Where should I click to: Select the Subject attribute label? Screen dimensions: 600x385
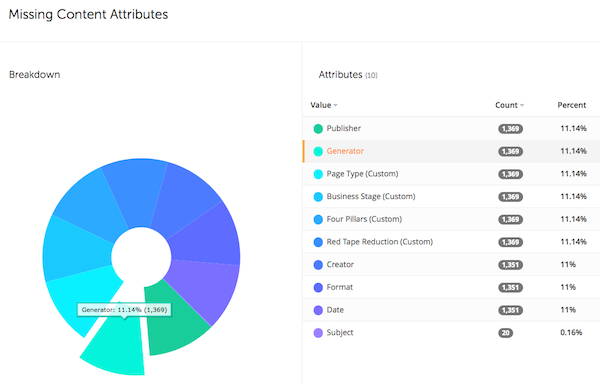[340, 333]
